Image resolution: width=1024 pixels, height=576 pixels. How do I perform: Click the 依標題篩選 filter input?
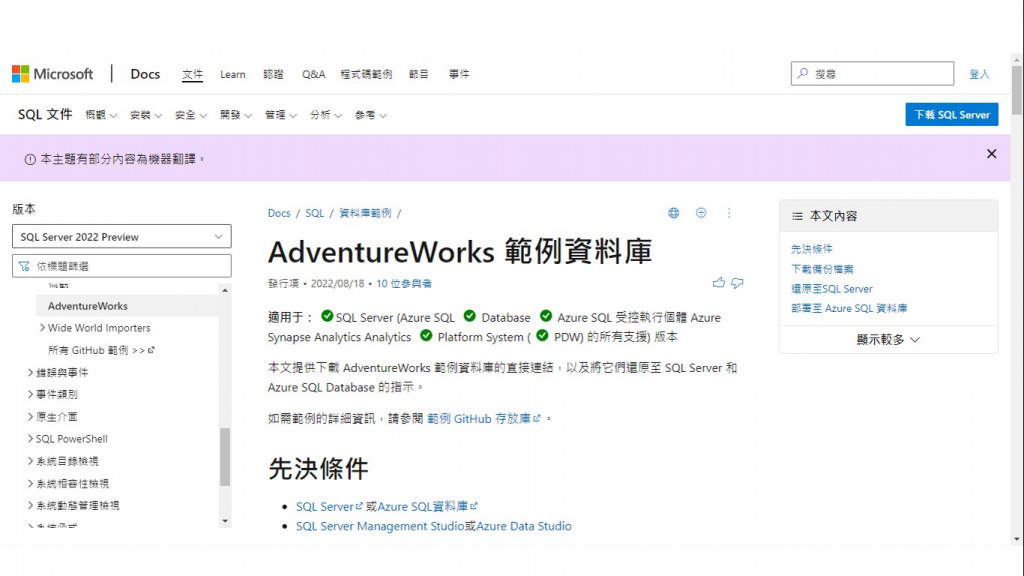point(121,266)
